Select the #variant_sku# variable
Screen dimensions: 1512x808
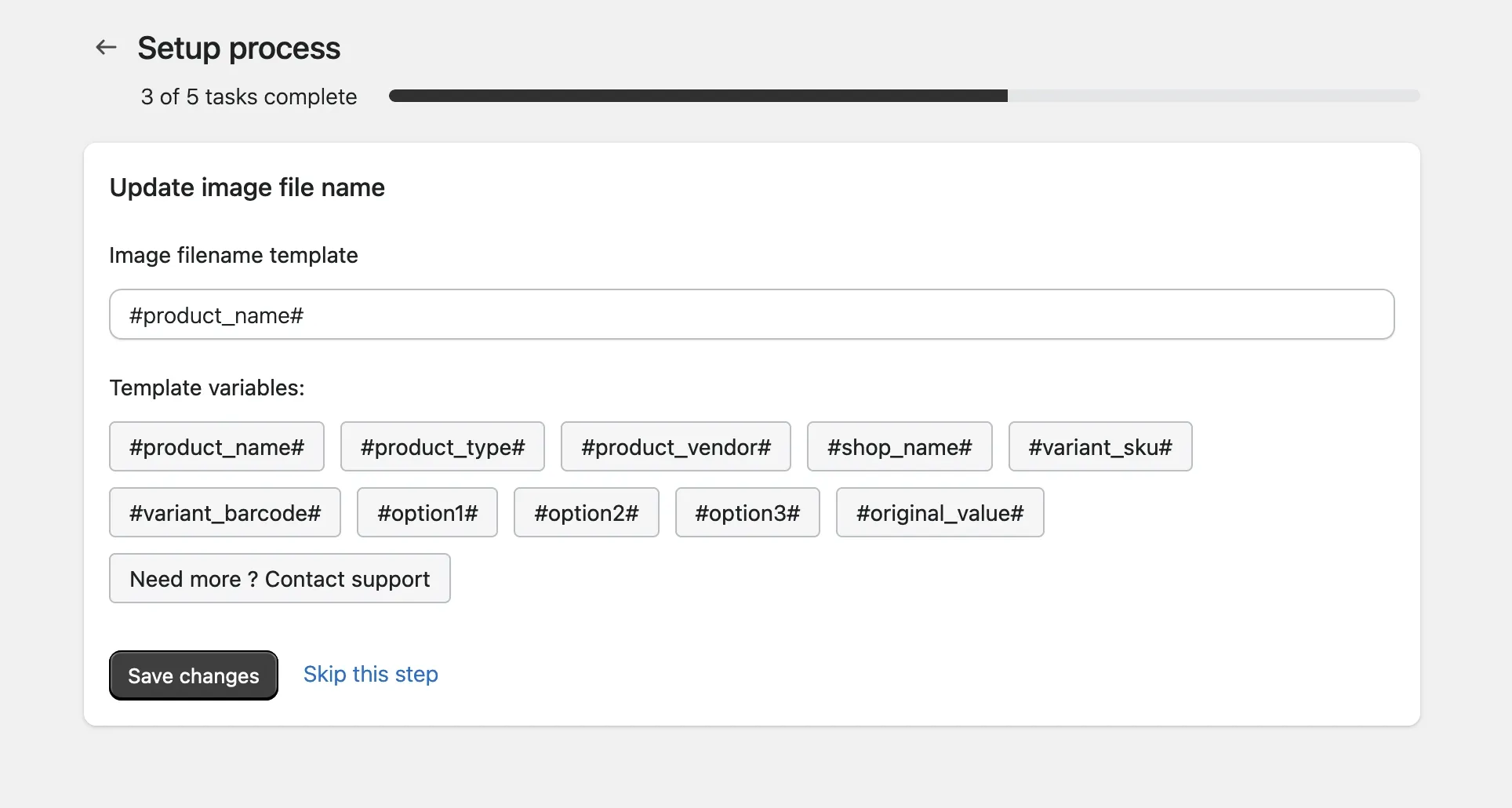(1099, 447)
